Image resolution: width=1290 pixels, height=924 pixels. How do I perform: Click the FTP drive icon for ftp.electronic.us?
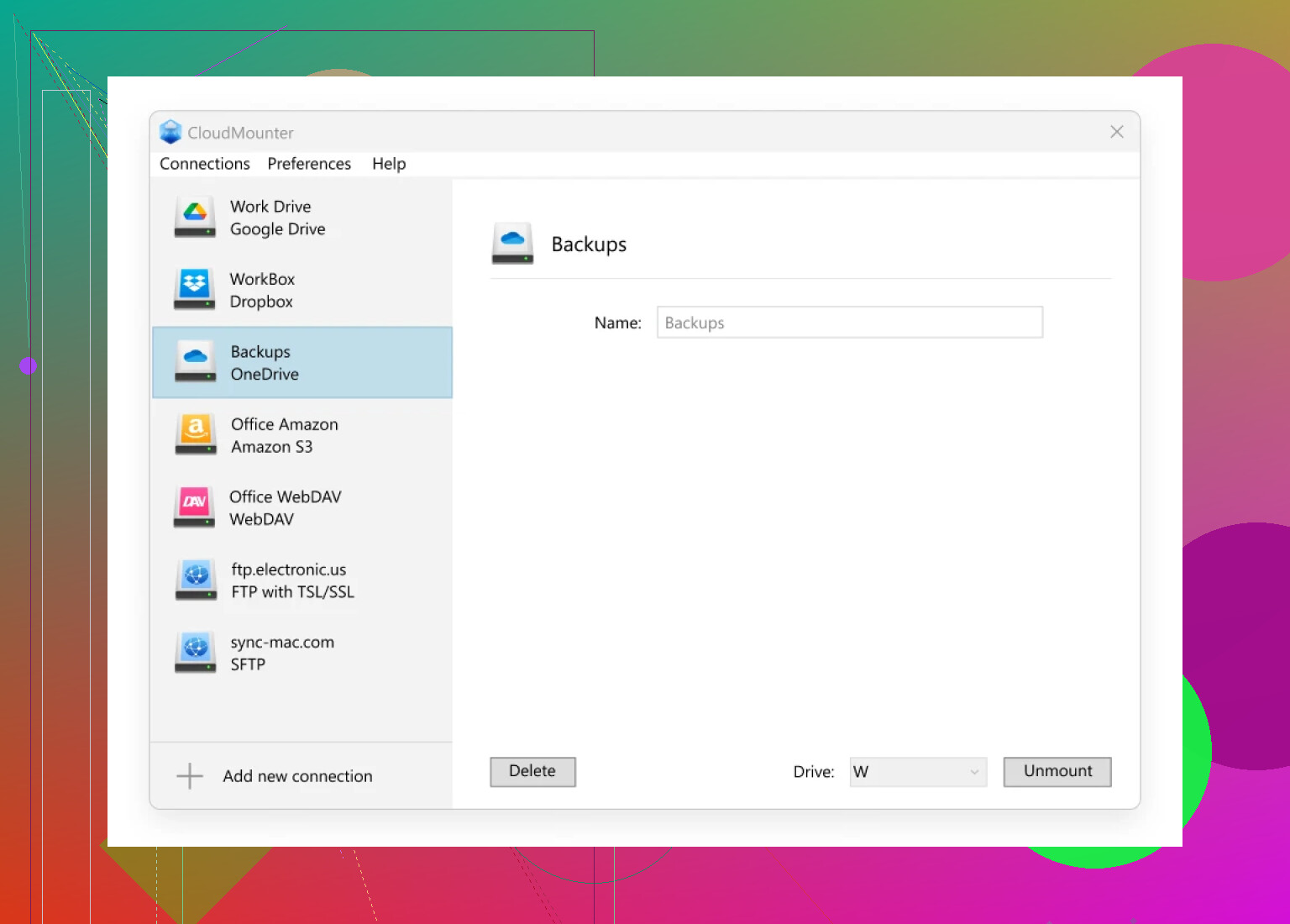pos(196,580)
